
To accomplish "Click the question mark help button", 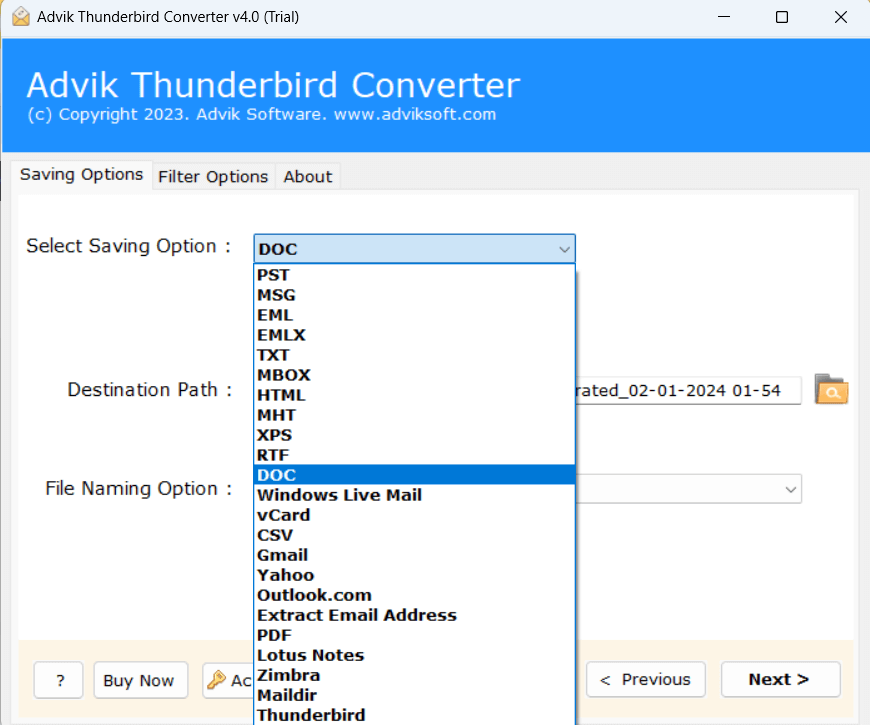I will (59, 680).
